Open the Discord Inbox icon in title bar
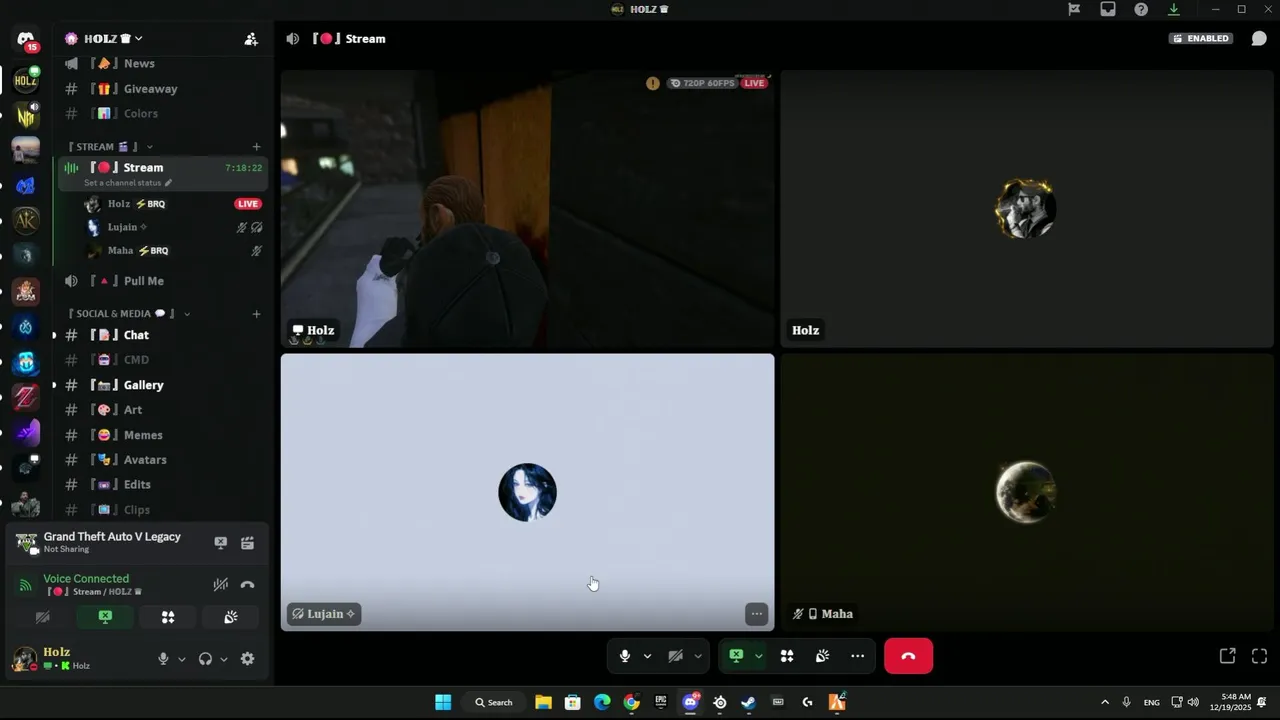1280x720 pixels. pyautogui.click(x=1108, y=9)
